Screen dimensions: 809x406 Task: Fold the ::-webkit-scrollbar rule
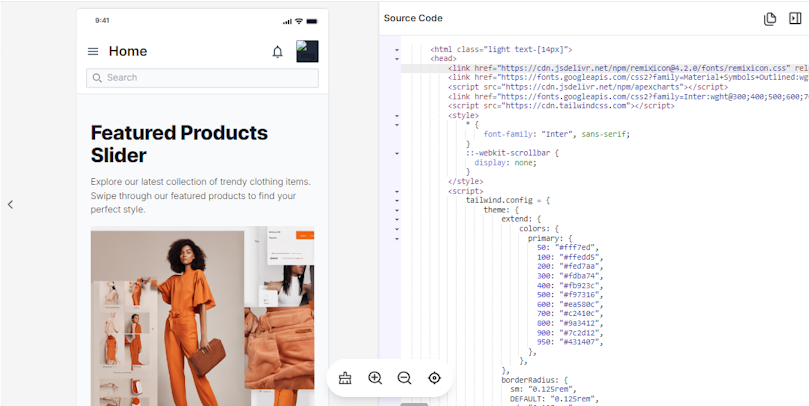[397, 154]
